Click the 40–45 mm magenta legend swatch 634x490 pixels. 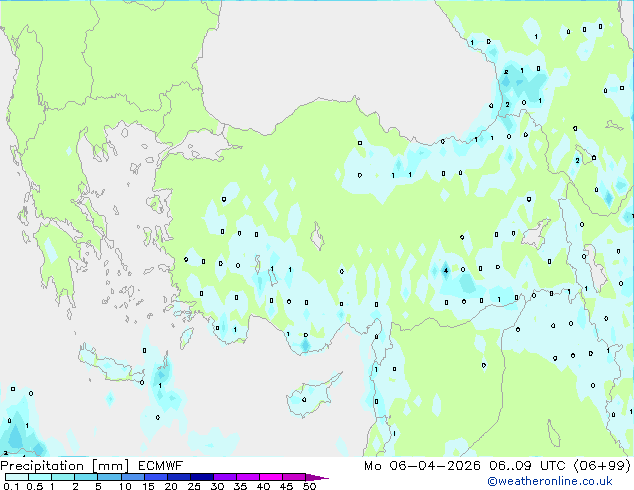click(x=271, y=477)
